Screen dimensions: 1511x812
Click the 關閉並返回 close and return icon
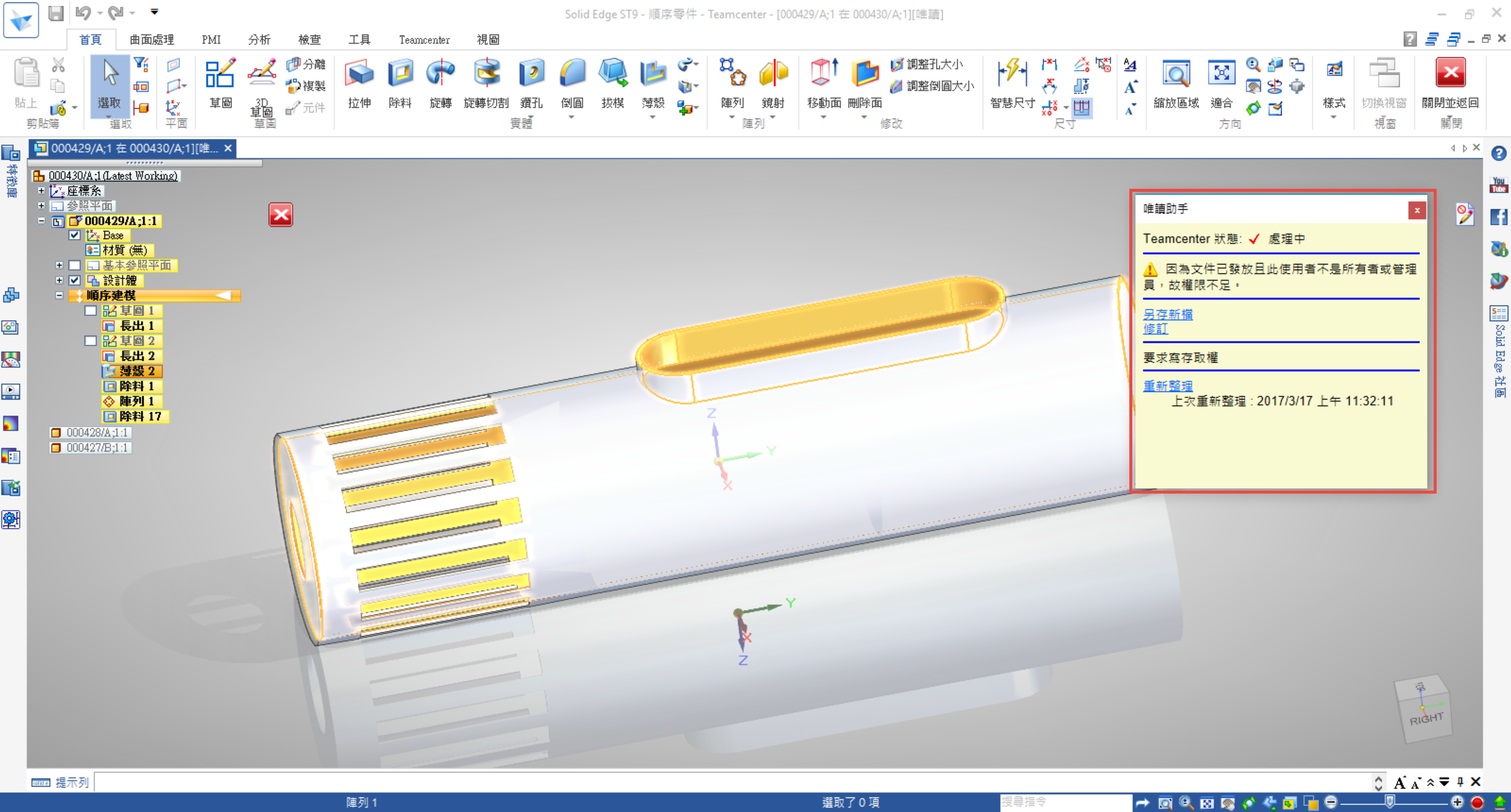point(1450,83)
